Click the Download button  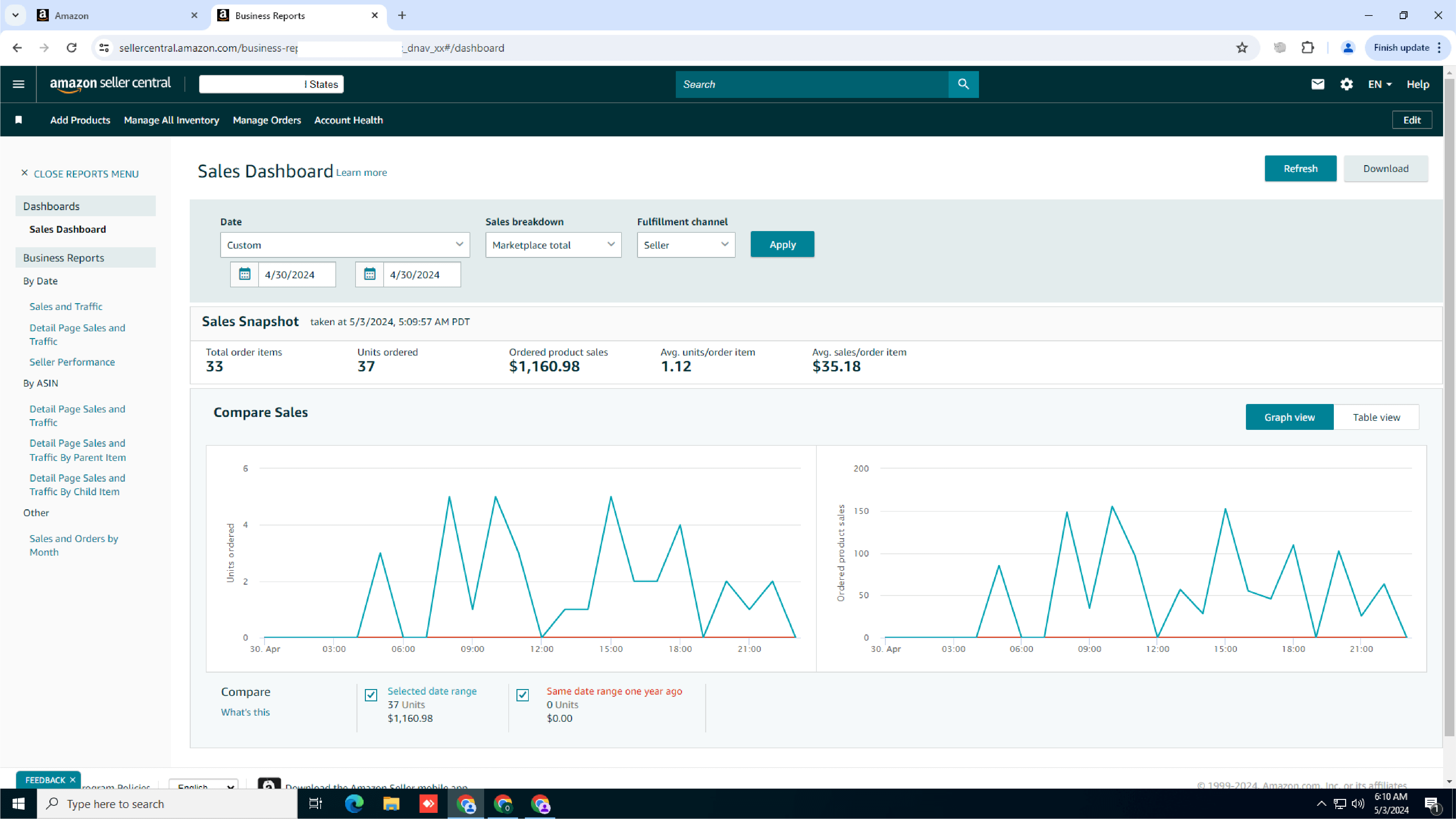(x=1385, y=168)
